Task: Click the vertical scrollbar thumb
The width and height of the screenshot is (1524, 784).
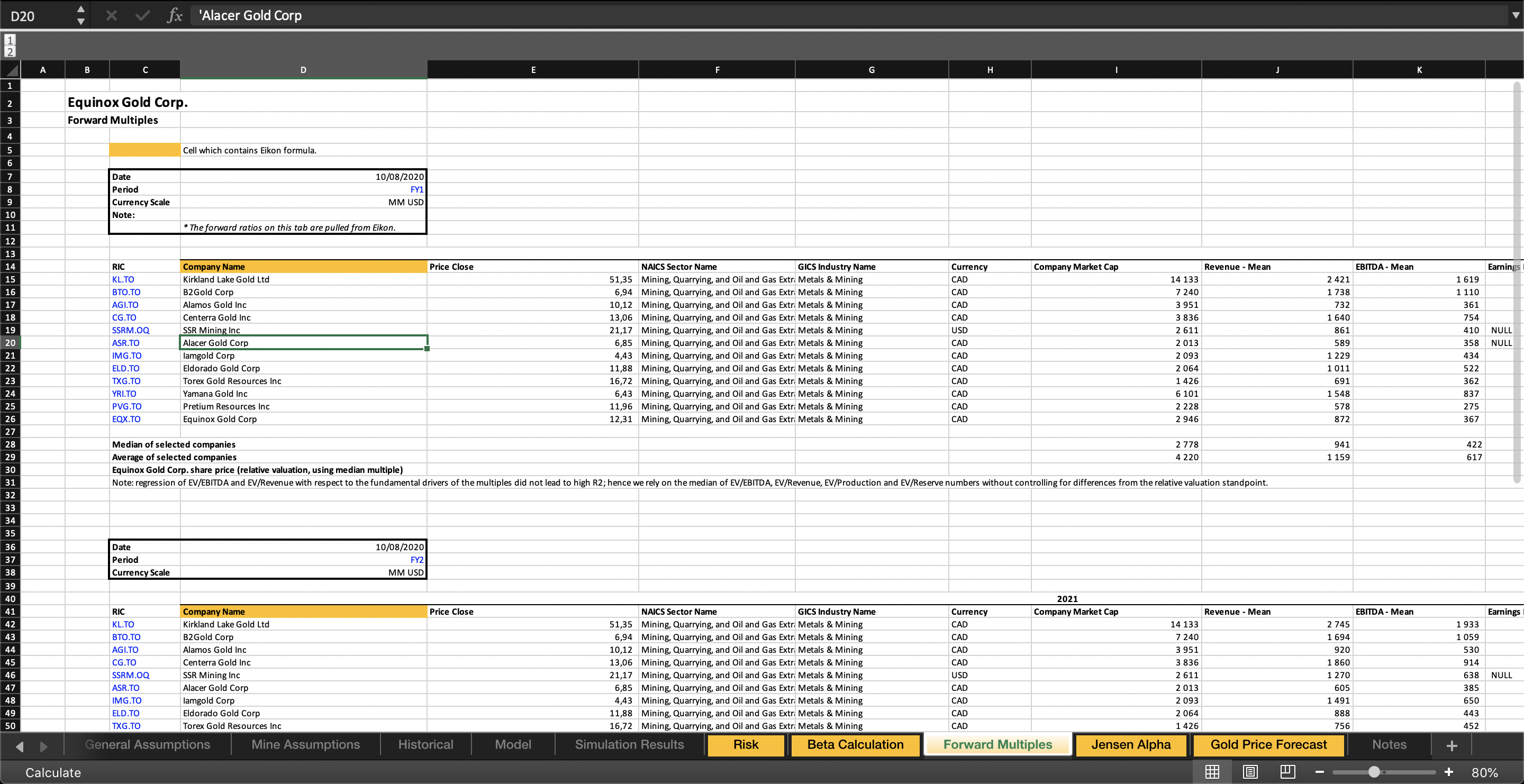Action: click(x=1517, y=282)
